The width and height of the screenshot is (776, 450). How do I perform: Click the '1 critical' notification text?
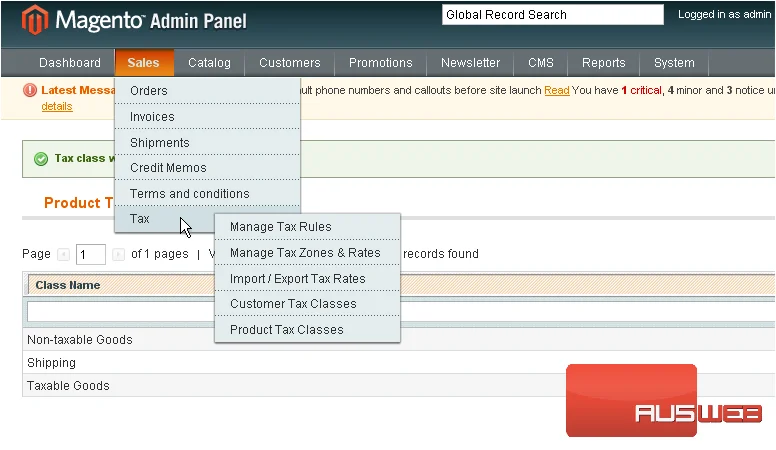641,90
